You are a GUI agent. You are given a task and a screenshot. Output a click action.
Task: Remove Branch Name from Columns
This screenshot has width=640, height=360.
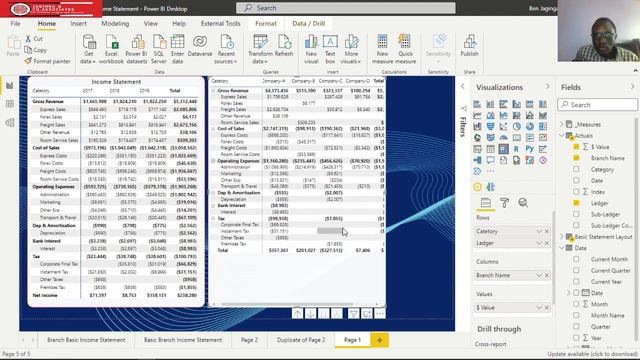(547, 276)
